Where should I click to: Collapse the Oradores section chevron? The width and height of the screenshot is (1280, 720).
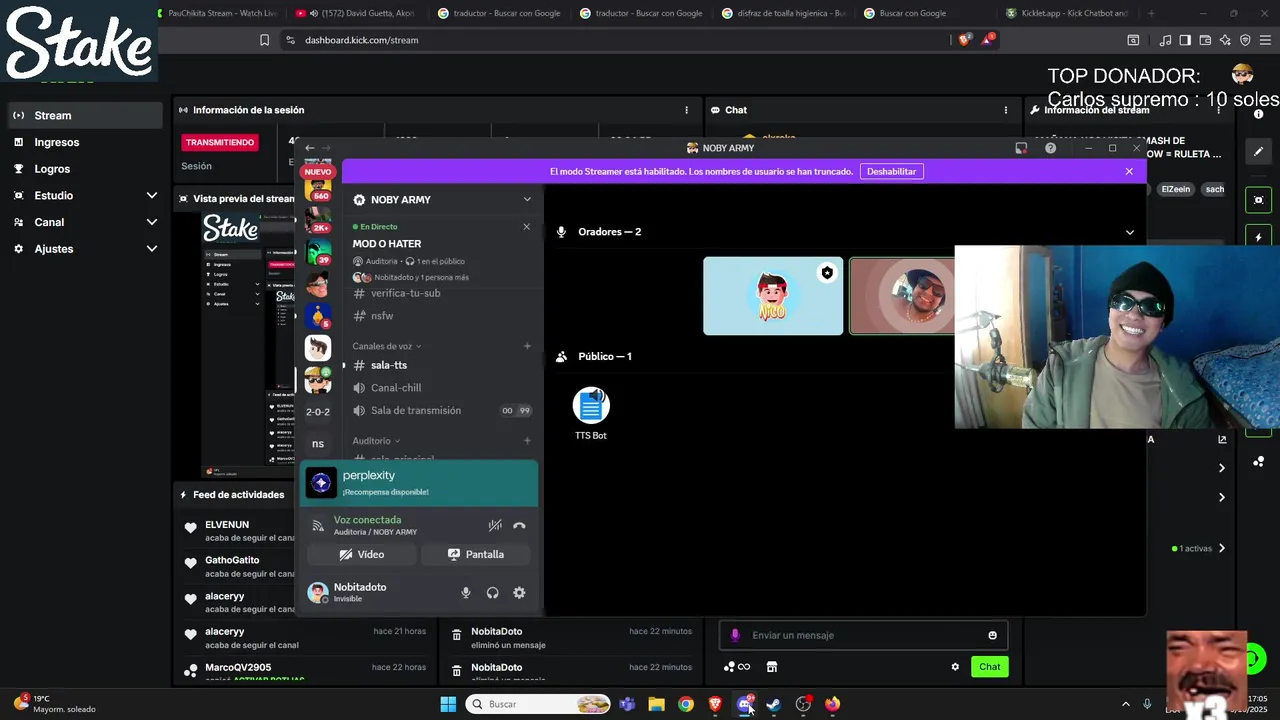click(1130, 232)
